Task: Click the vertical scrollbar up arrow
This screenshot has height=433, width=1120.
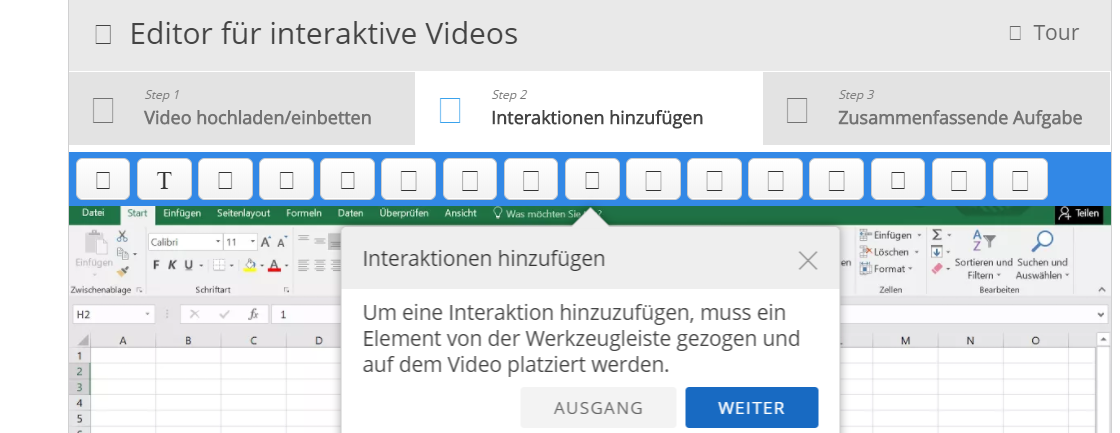Action: 1103,339
